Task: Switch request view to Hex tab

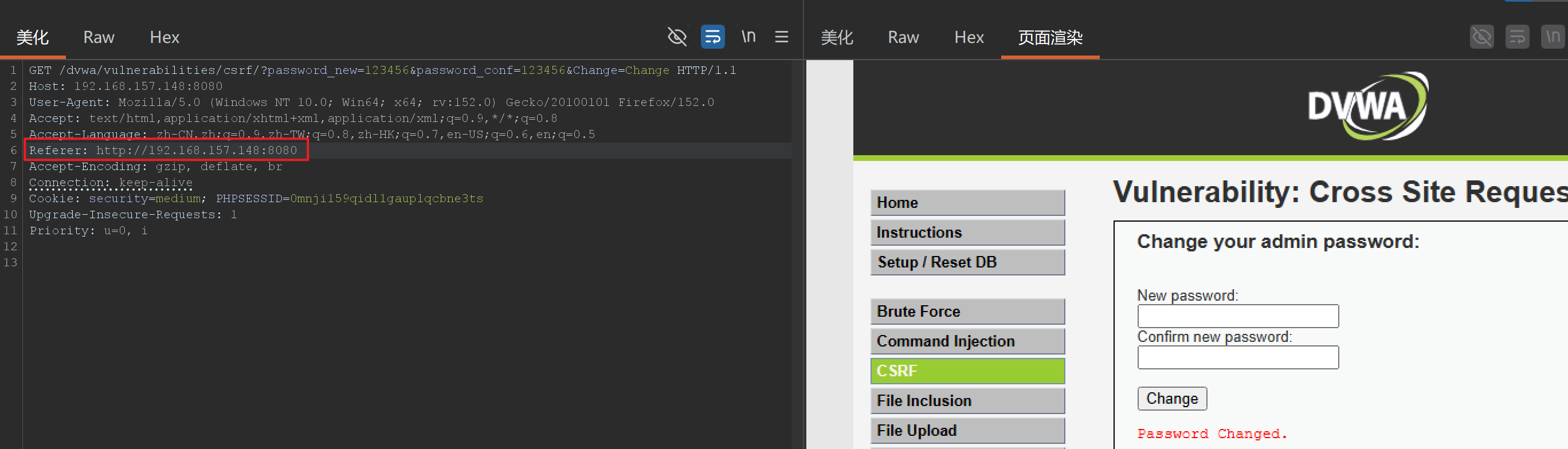Action: [x=164, y=38]
